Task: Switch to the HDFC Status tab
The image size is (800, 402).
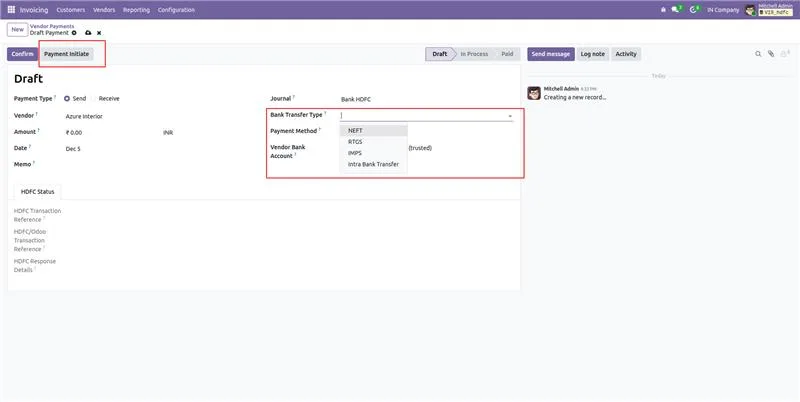Action: click(37, 192)
